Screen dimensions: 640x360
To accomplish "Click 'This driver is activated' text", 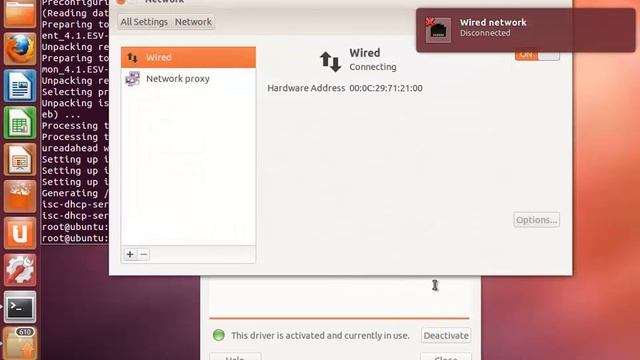I will coord(320,336).
